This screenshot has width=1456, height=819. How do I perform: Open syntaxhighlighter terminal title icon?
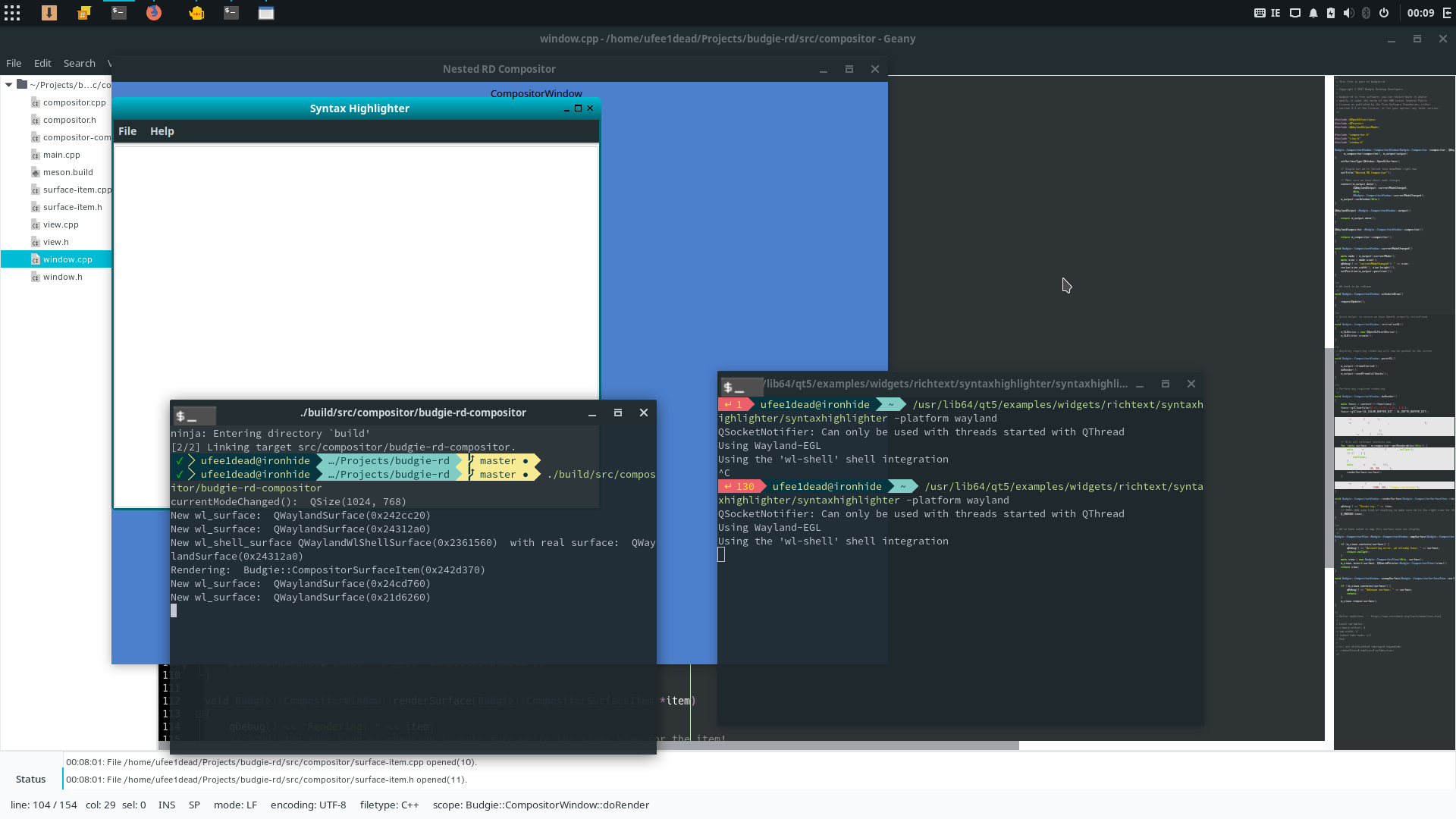pyautogui.click(x=741, y=387)
